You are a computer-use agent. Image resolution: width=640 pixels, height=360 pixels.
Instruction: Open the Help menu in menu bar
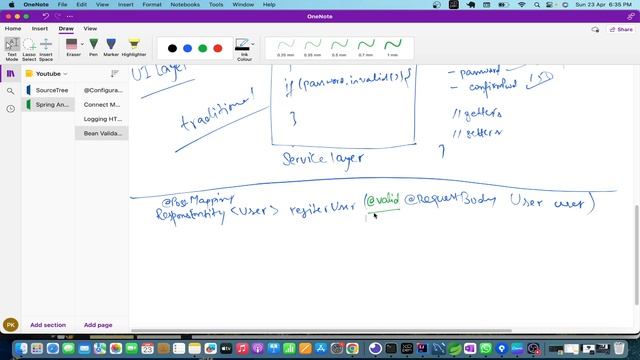(x=269, y=4)
